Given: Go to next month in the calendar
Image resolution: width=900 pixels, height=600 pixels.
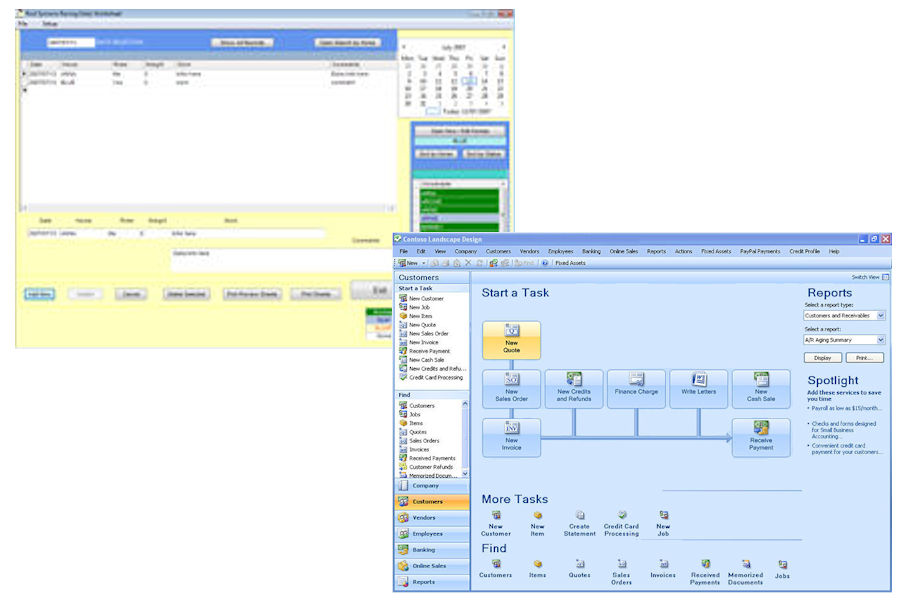Looking at the screenshot, I should click(x=503, y=47).
